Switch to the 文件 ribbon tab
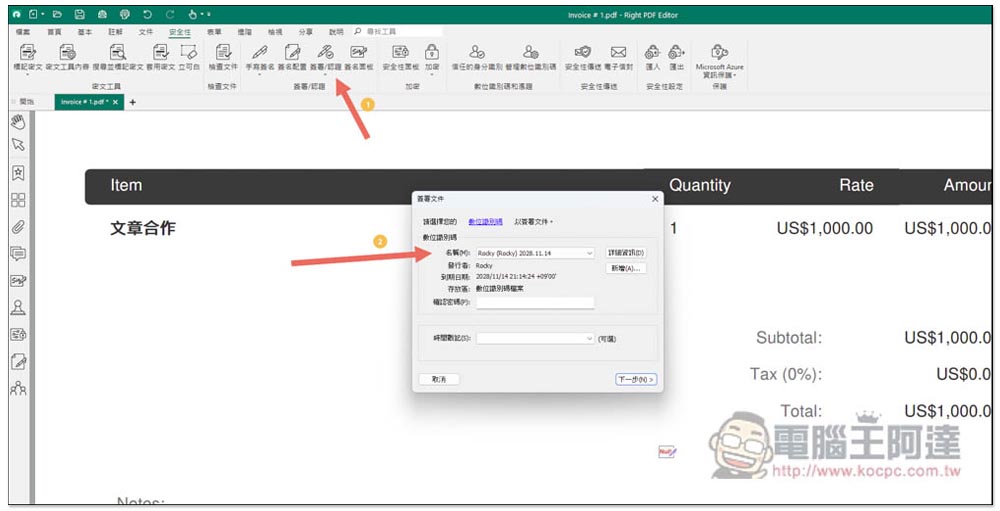This screenshot has height=511, width=1000. coord(145,31)
